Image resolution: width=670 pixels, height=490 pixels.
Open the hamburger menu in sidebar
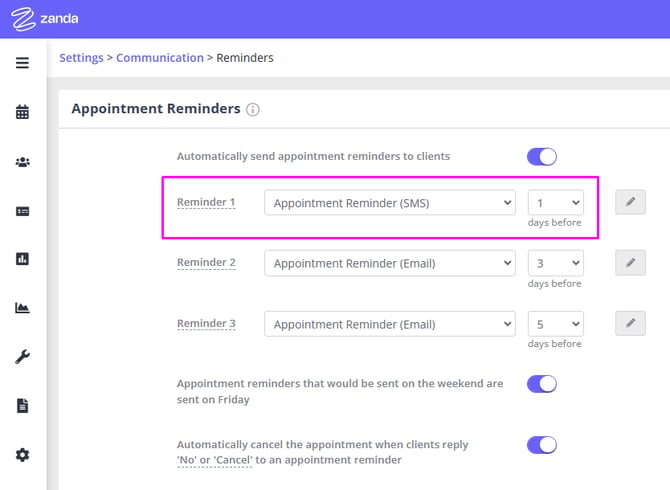22,63
